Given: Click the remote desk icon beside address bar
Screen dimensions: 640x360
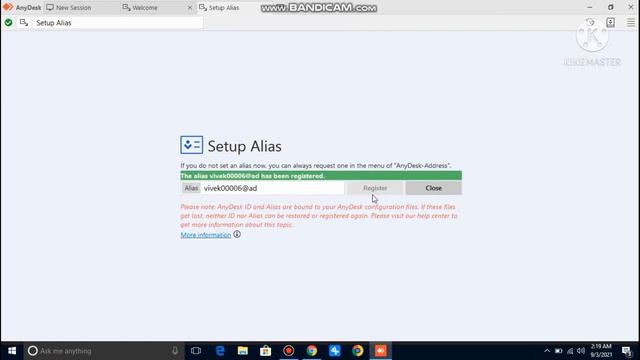Looking at the screenshot, I should (x=24, y=23).
